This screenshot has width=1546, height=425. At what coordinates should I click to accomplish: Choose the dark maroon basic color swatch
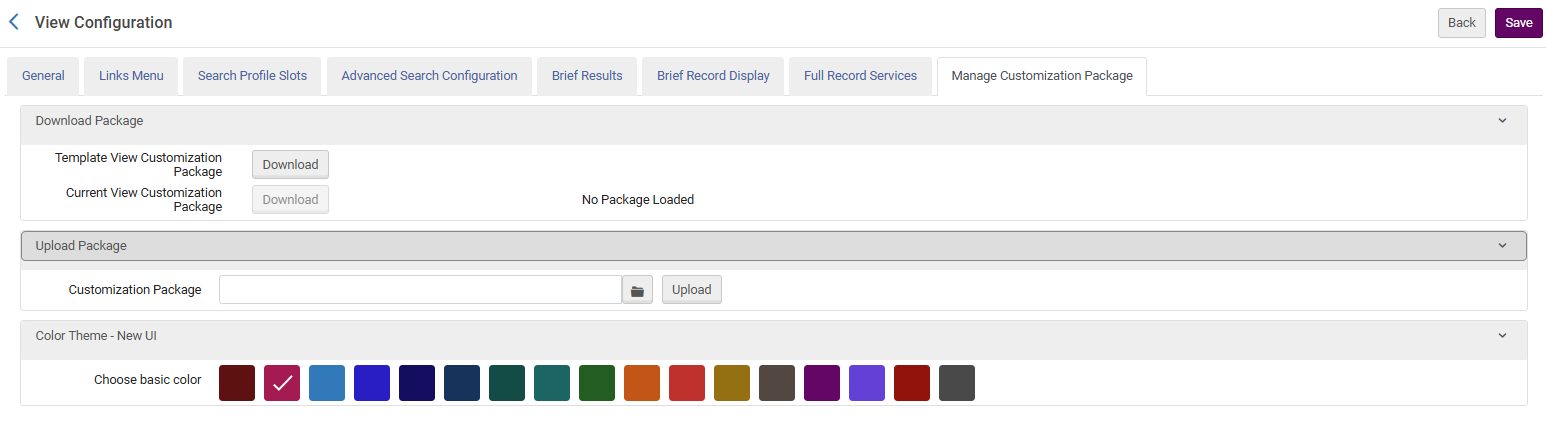coord(237,383)
